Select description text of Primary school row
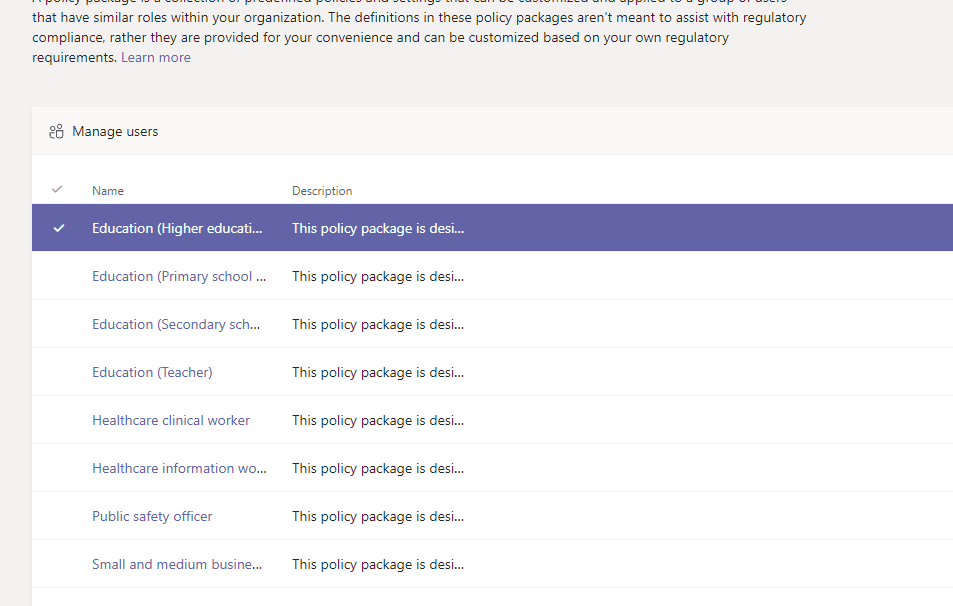 377,276
